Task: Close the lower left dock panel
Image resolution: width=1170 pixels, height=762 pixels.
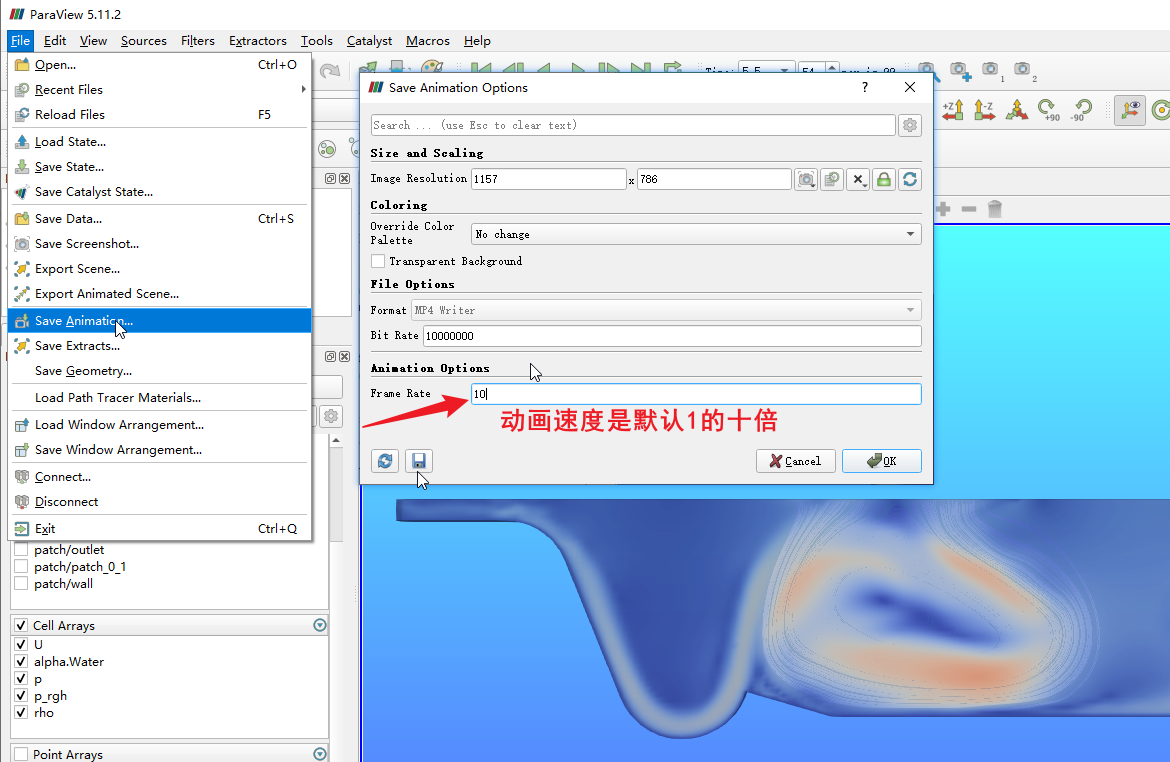Action: tap(344, 357)
